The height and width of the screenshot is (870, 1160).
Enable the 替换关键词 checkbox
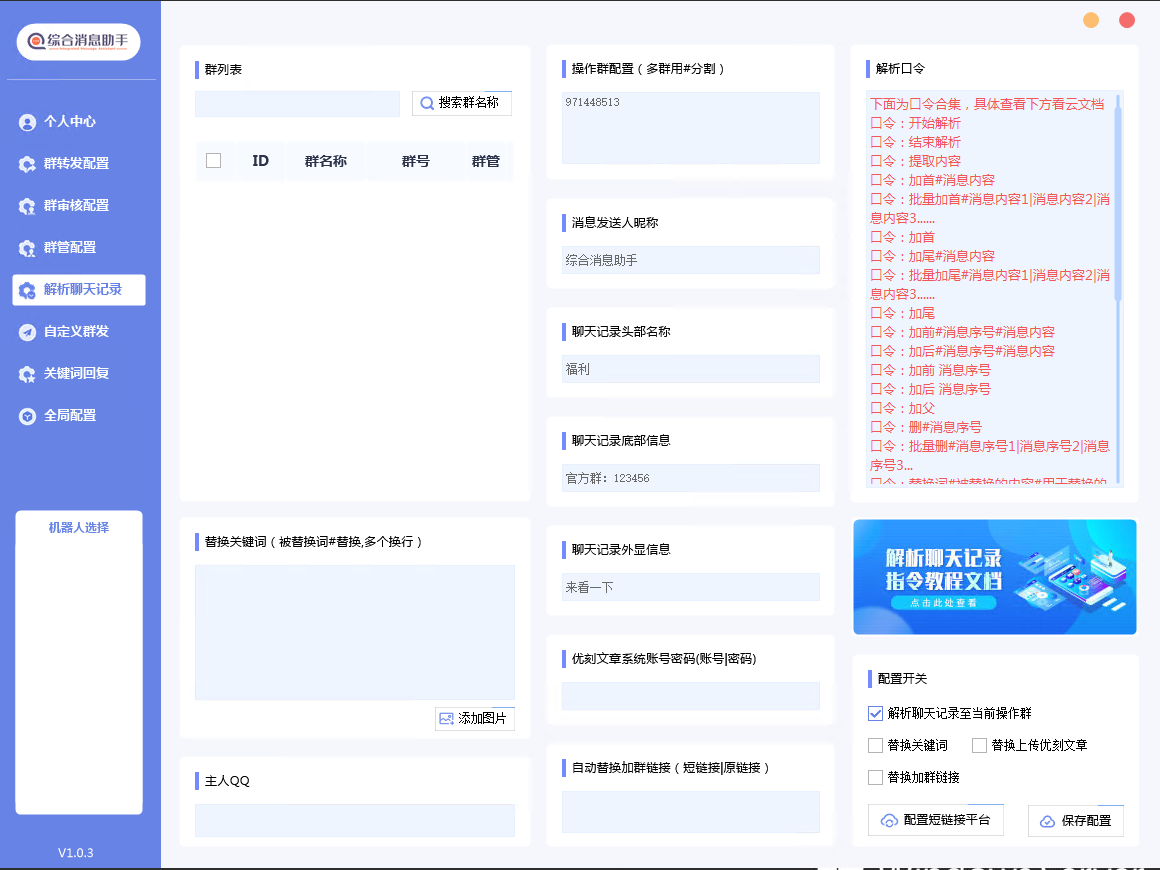pos(876,745)
